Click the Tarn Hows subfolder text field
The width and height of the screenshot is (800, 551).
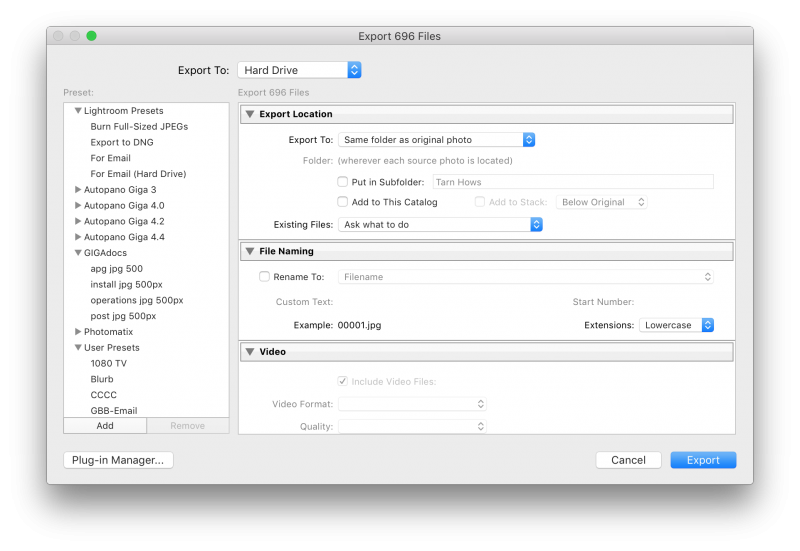(571, 182)
